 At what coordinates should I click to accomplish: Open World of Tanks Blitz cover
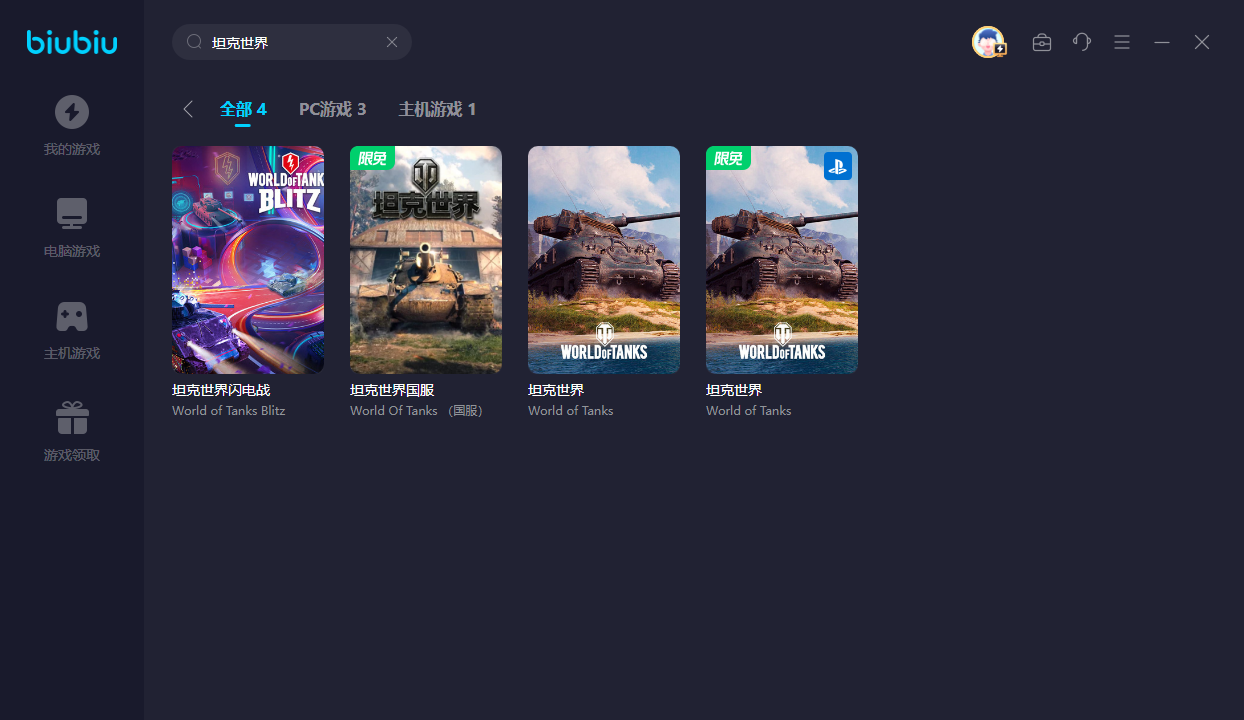pos(248,260)
